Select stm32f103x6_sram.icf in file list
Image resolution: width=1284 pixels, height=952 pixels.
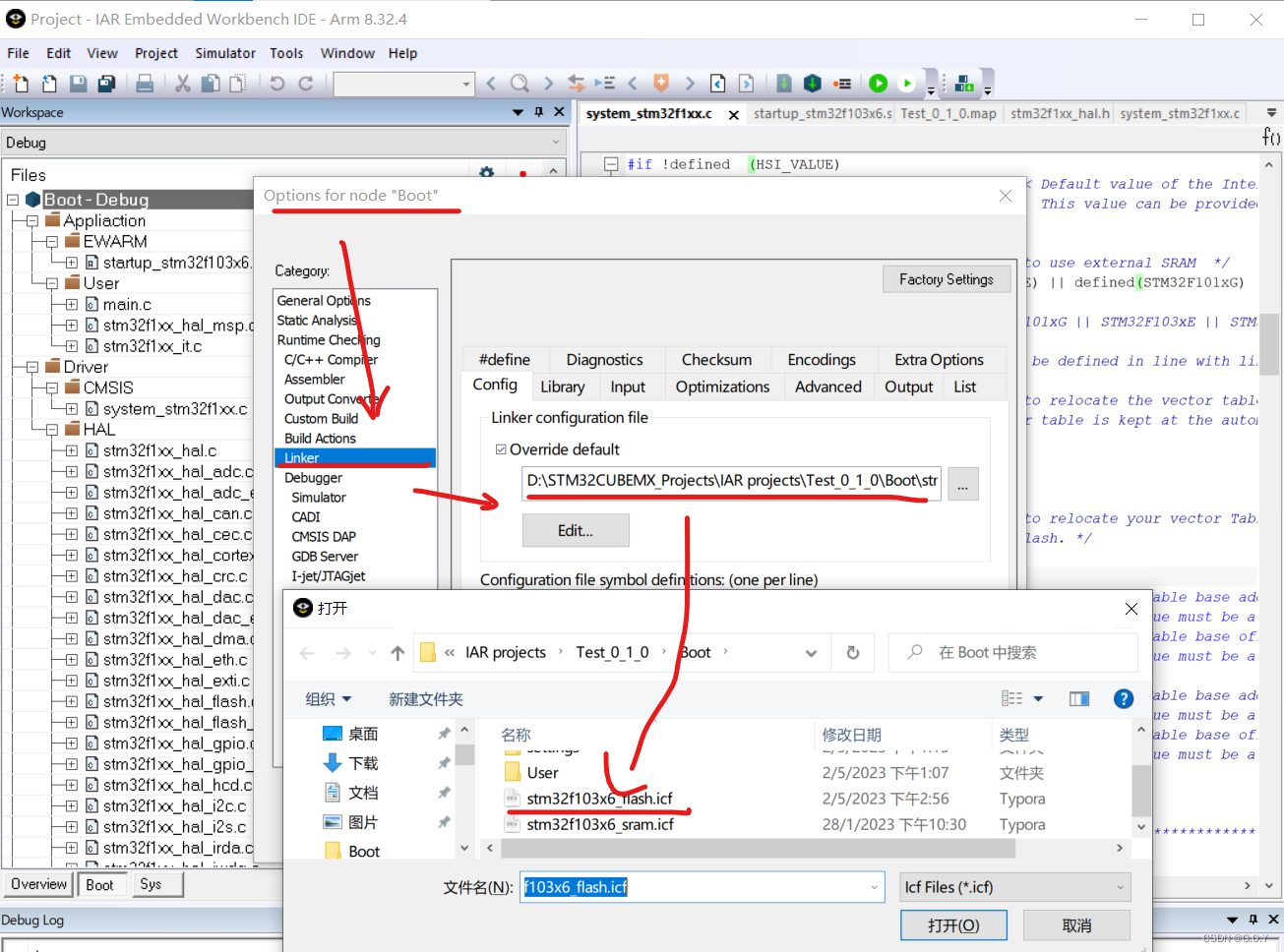point(599,824)
